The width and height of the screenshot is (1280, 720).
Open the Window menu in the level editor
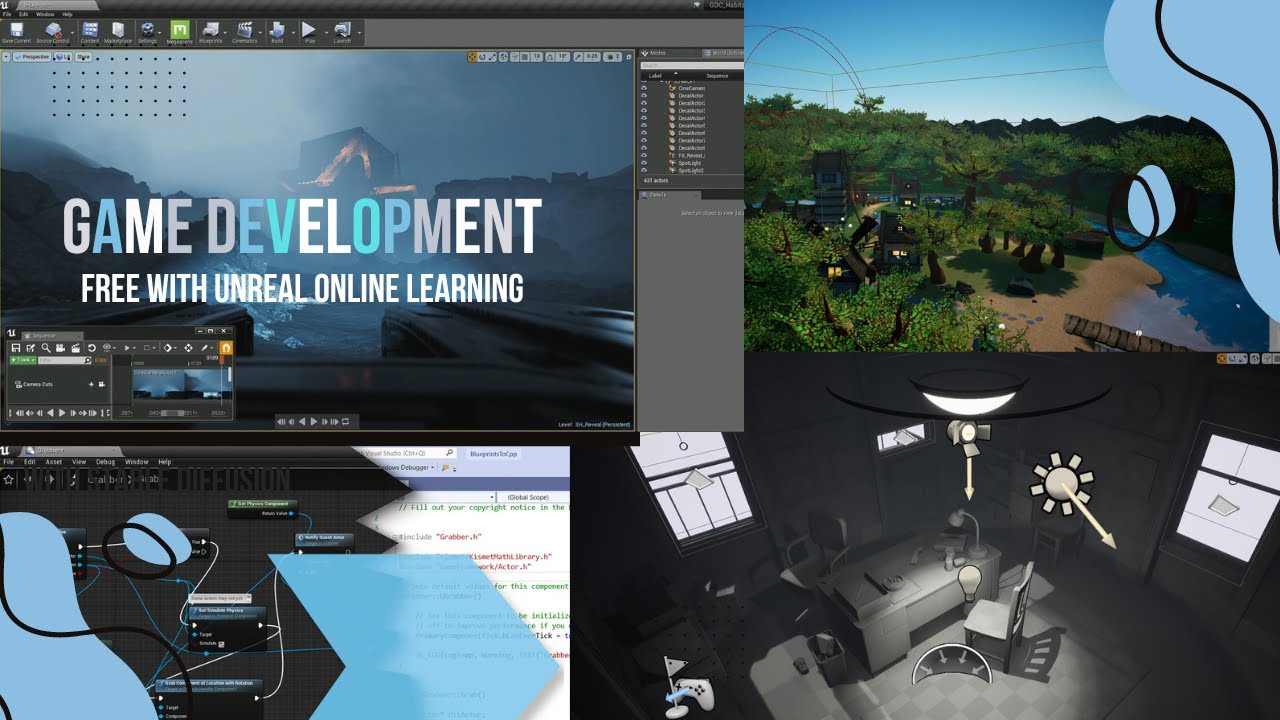click(x=45, y=14)
